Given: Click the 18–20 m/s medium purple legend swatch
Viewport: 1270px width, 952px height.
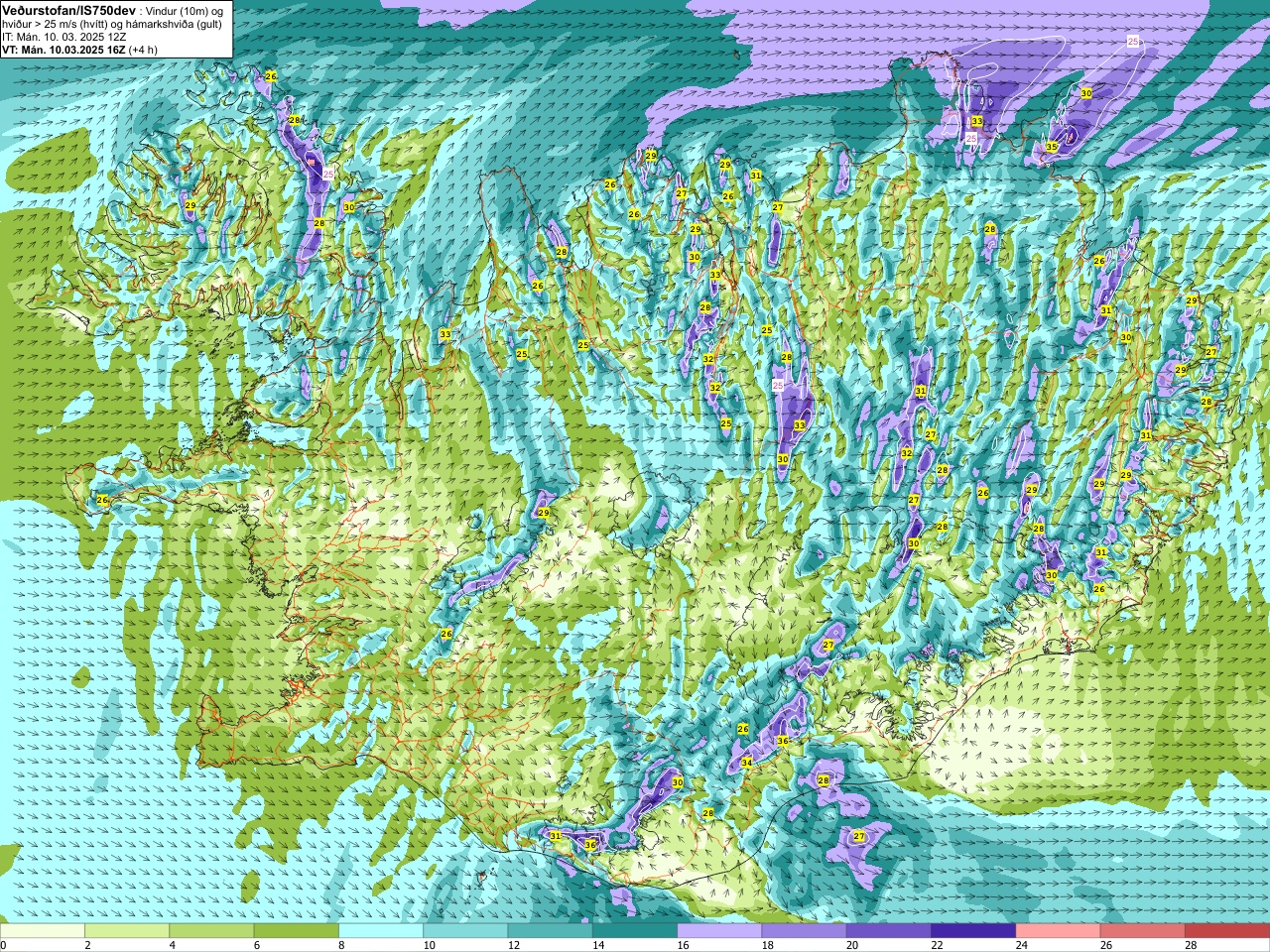Looking at the screenshot, I should 805,930.
